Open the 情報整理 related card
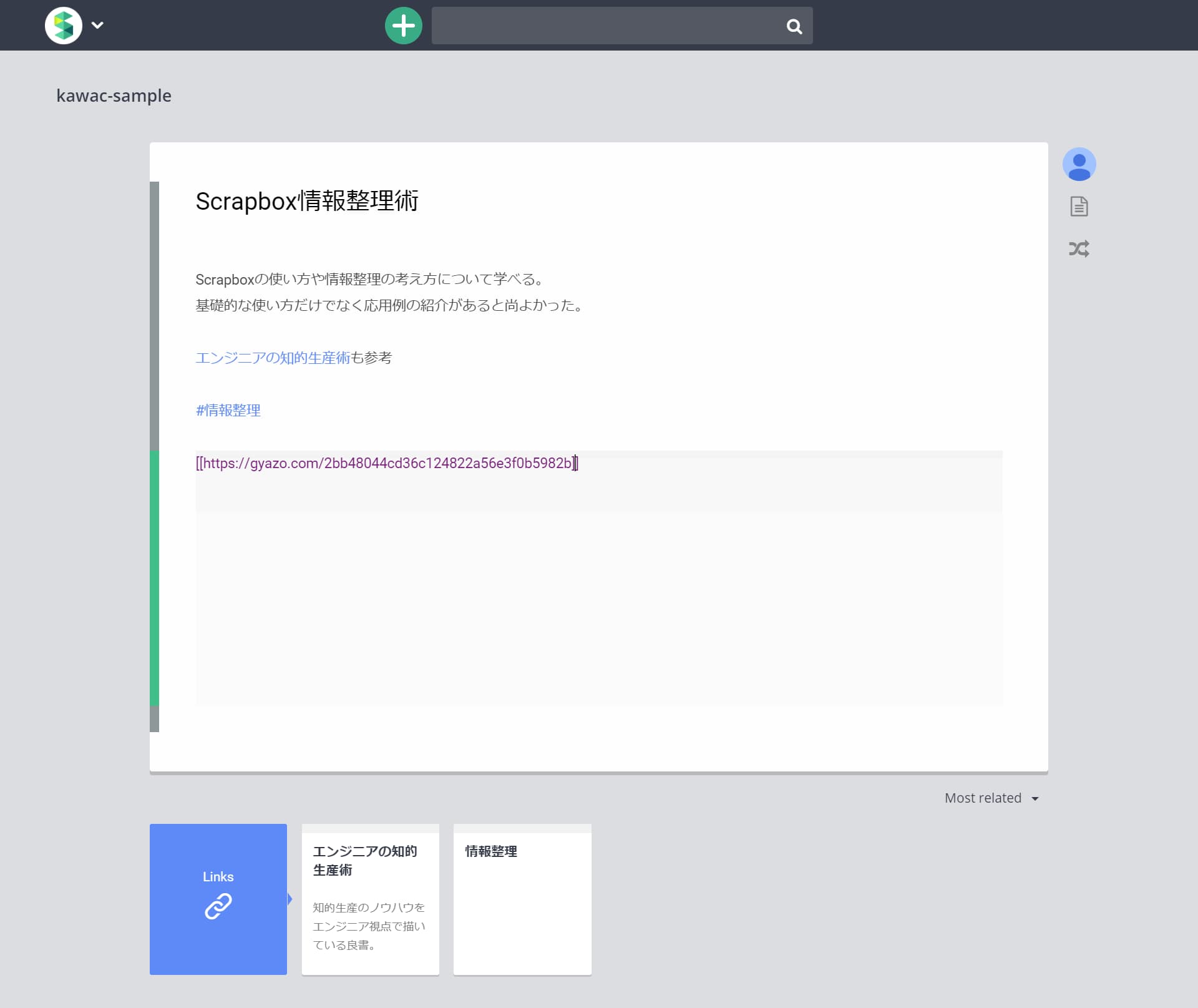Viewport: 1198px width, 1008px height. point(522,899)
